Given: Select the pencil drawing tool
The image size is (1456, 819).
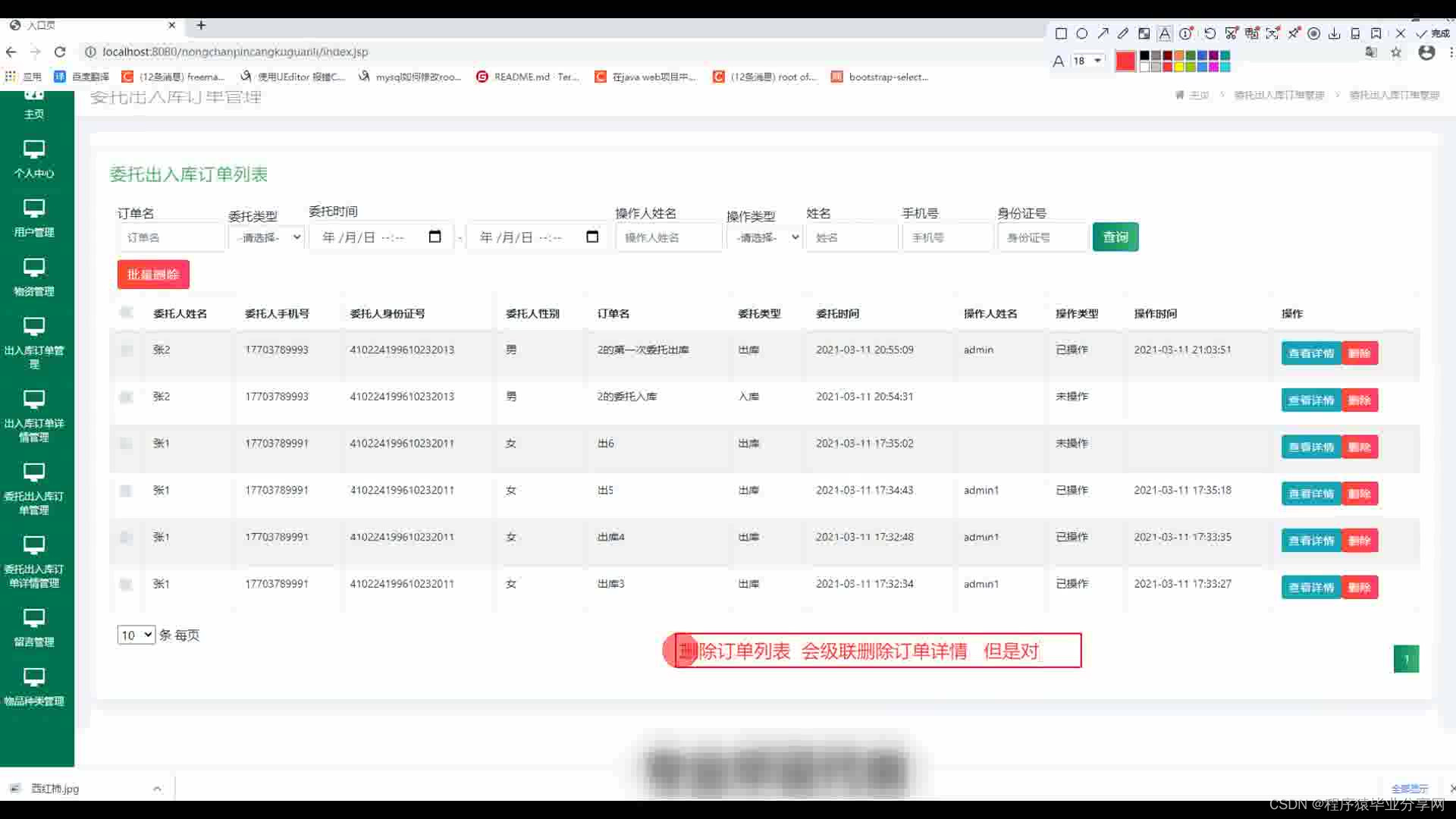Looking at the screenshot, I should coord(1123,33).
